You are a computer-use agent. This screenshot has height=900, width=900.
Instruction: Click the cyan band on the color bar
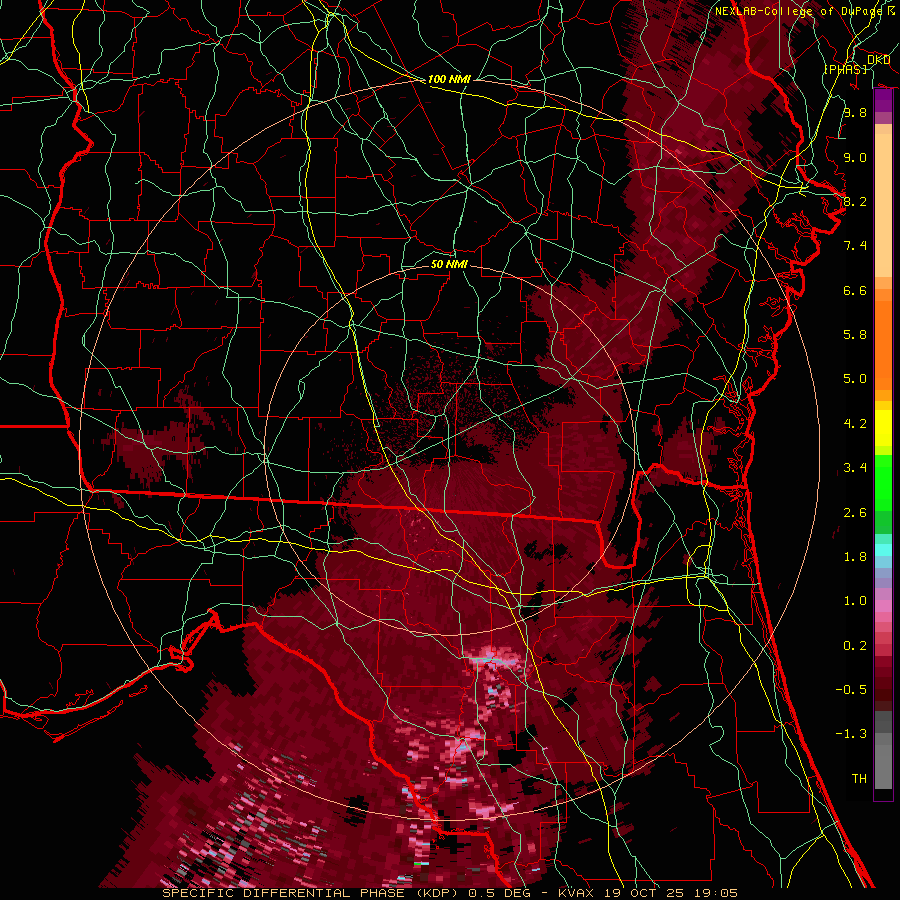coord(883,549)
